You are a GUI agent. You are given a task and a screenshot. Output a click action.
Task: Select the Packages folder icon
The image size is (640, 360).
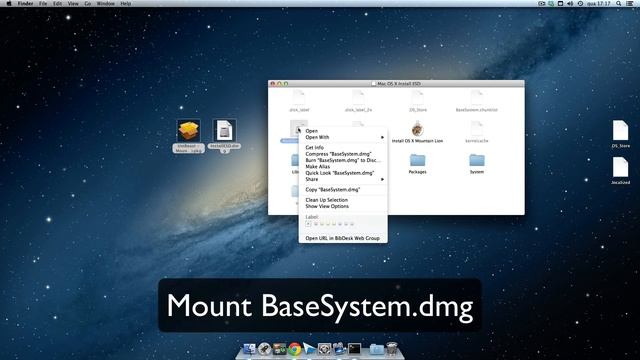tap(417, 160)
